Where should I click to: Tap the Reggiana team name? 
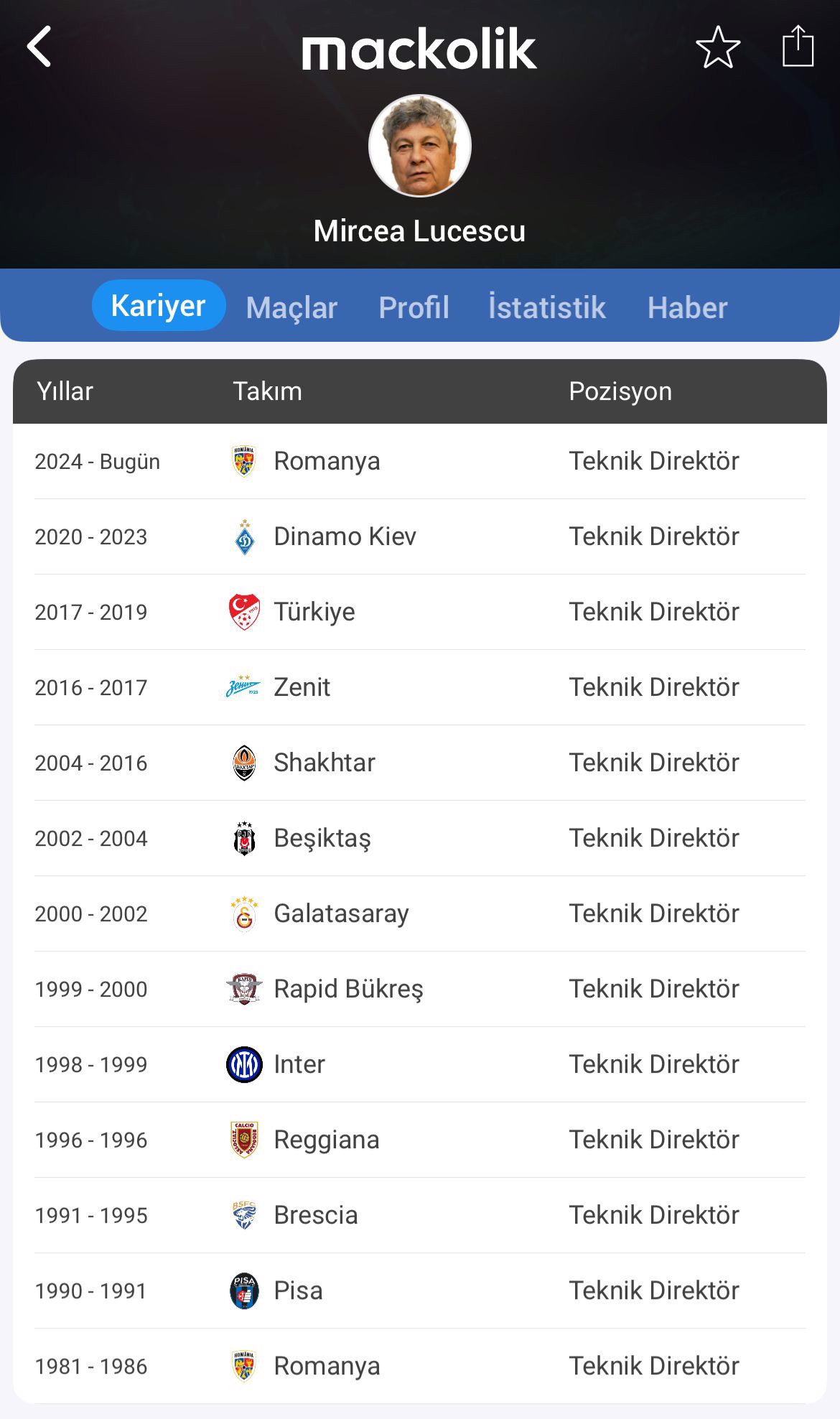[x=327, y=1140]
